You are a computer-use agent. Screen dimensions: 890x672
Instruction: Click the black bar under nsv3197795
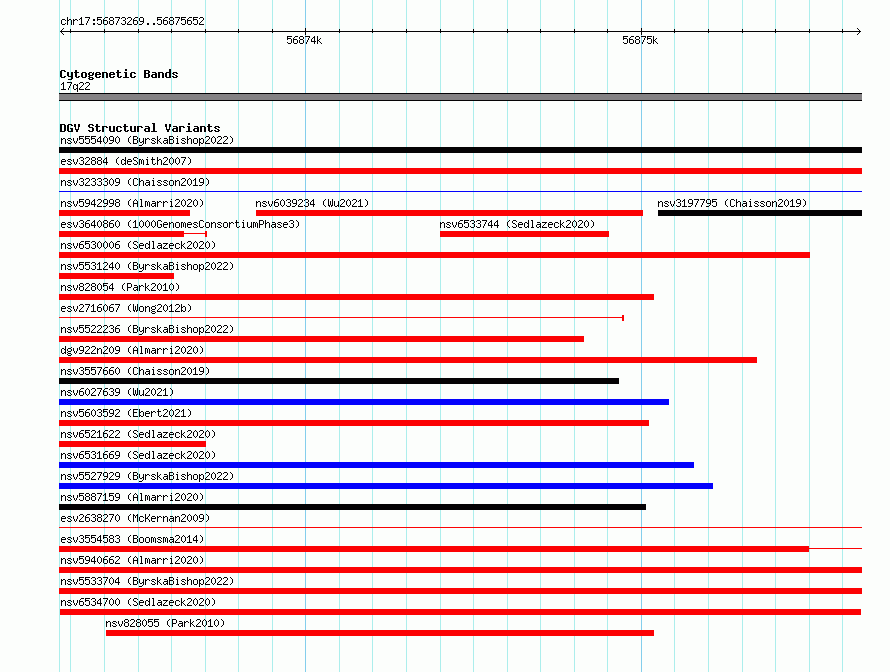click(x=760, y=213)
